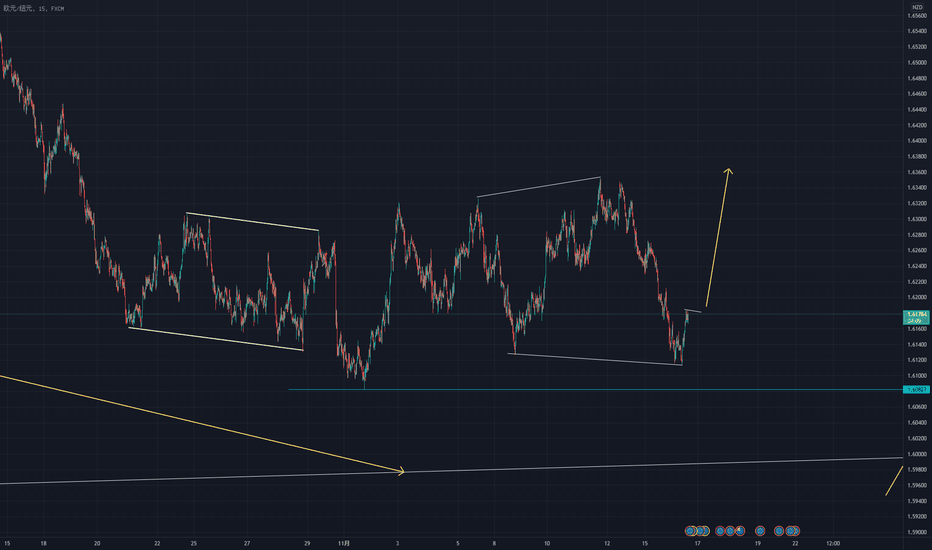Click the date 20 on time axis
The height and width of the screenshot is (550, 932).
[x=97, y=543]
